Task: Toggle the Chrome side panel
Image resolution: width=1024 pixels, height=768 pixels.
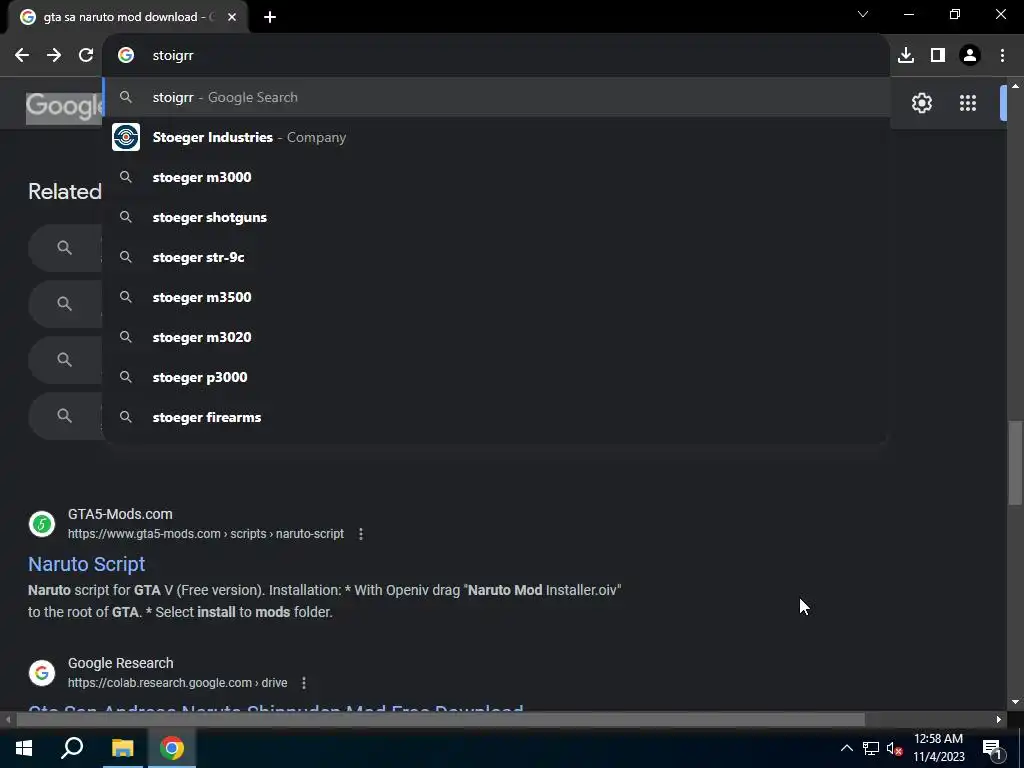Action: click(938, 56)
